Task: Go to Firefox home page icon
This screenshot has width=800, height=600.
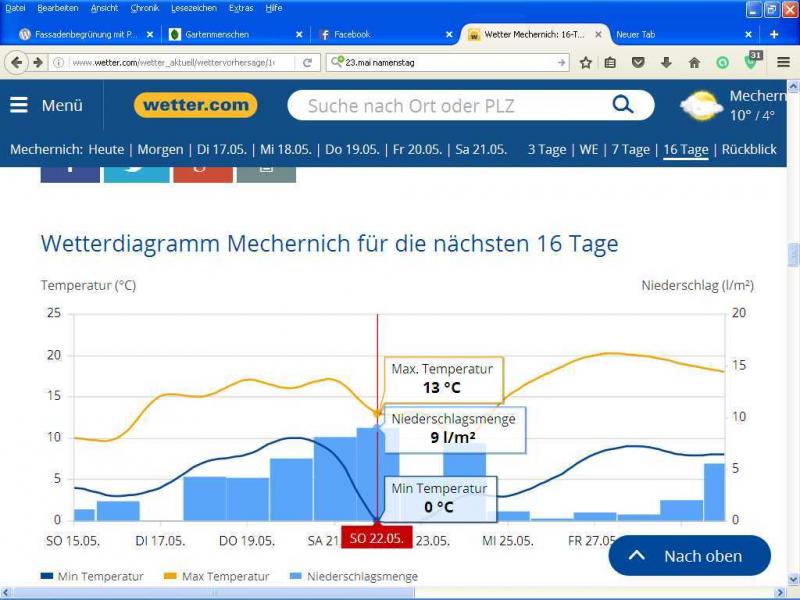Action: point(694,62)
